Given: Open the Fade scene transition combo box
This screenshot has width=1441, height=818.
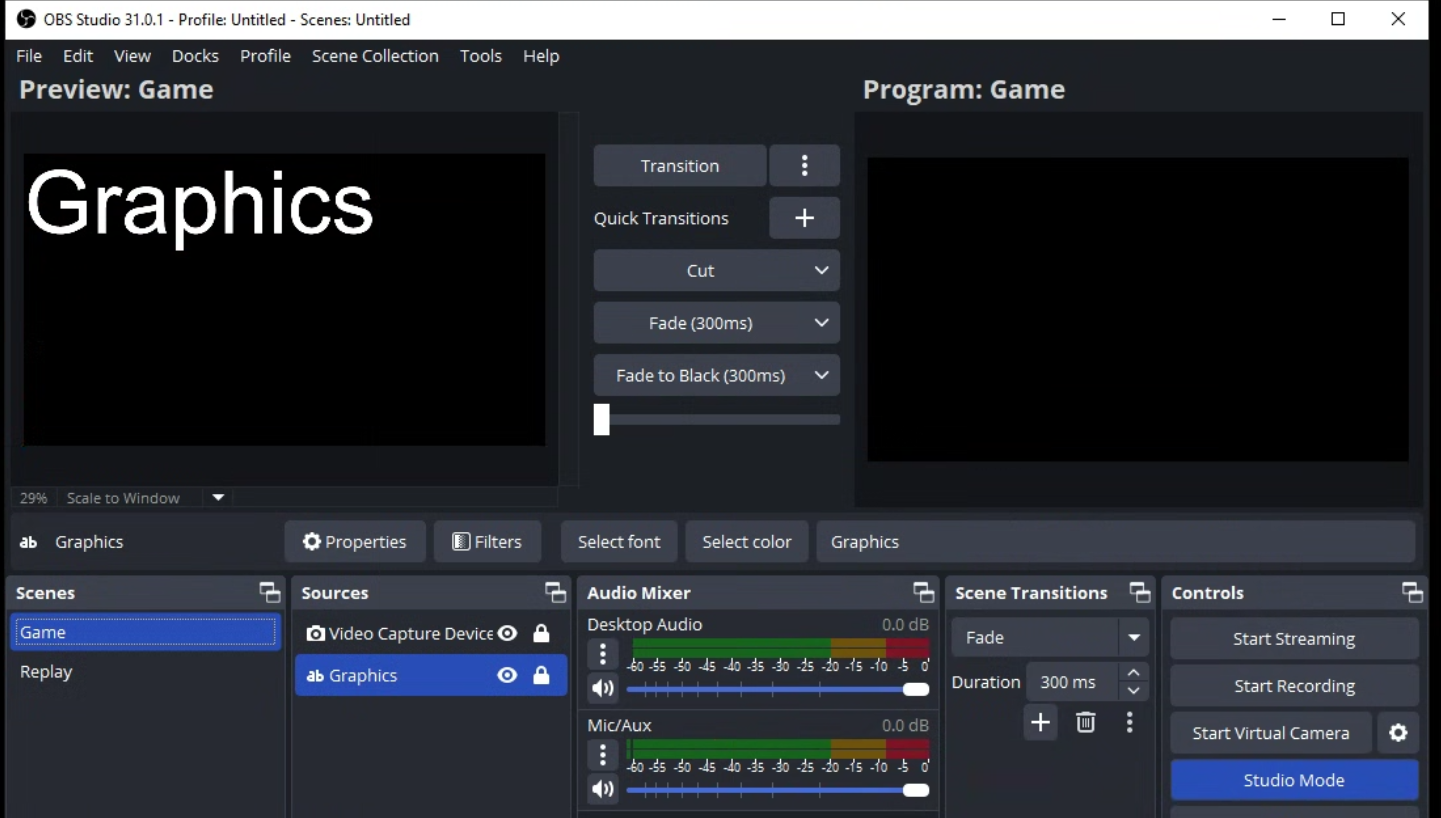Looking at the screenshot, I should [1050, 637].
